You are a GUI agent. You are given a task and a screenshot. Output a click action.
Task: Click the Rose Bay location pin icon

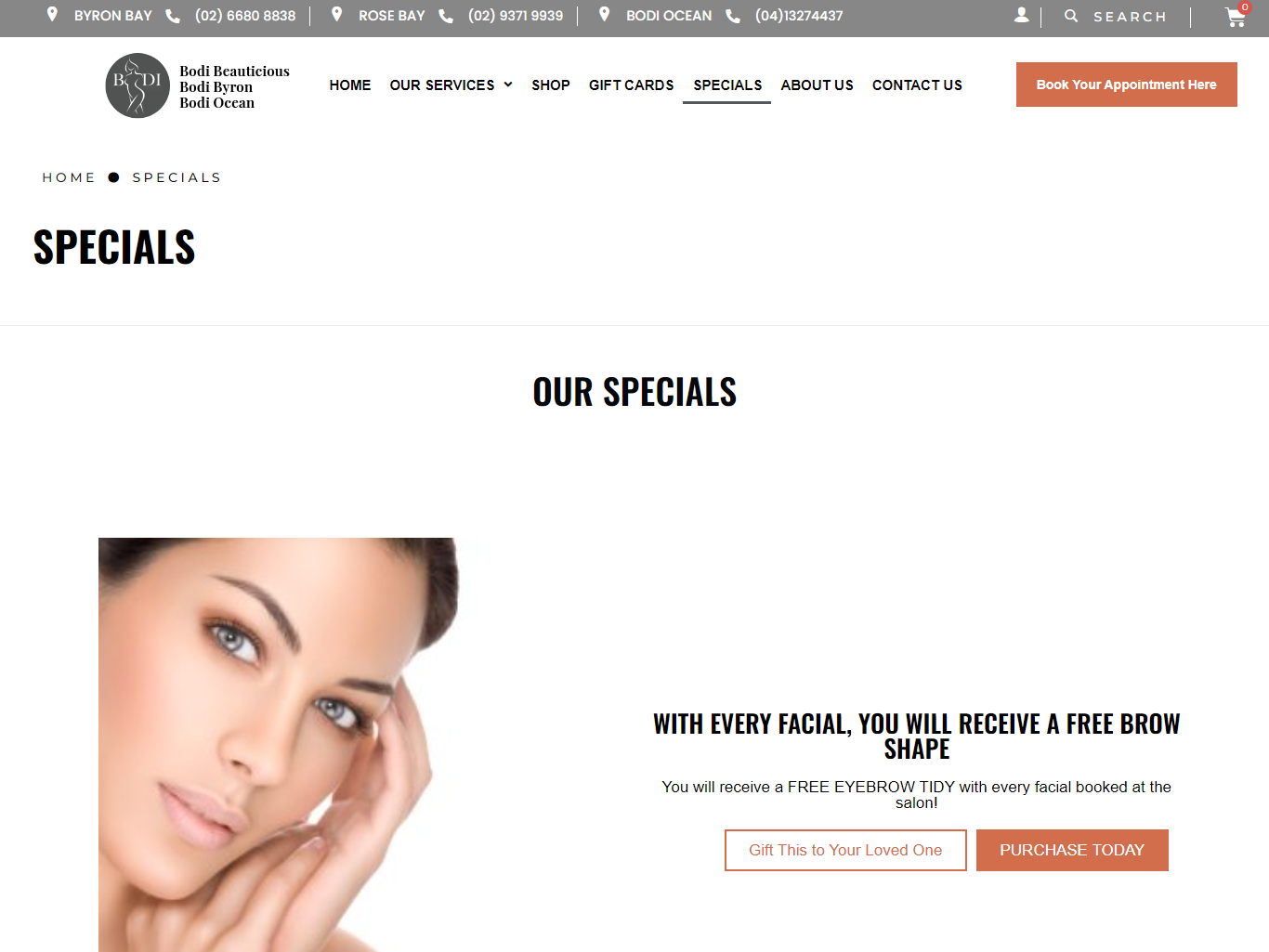coord(337,15)
